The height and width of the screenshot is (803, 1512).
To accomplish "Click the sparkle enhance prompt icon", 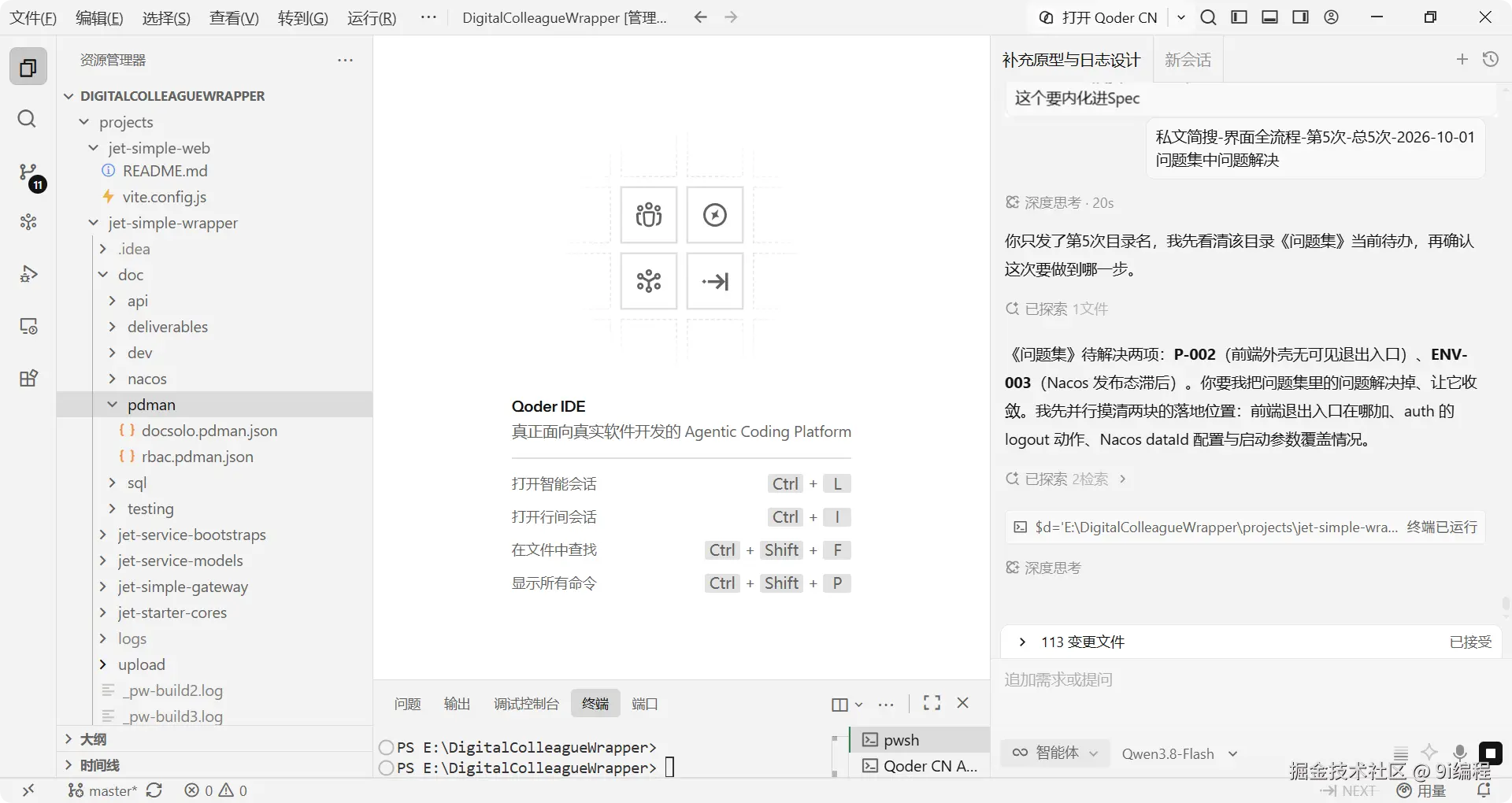I will click(1430, 753).
